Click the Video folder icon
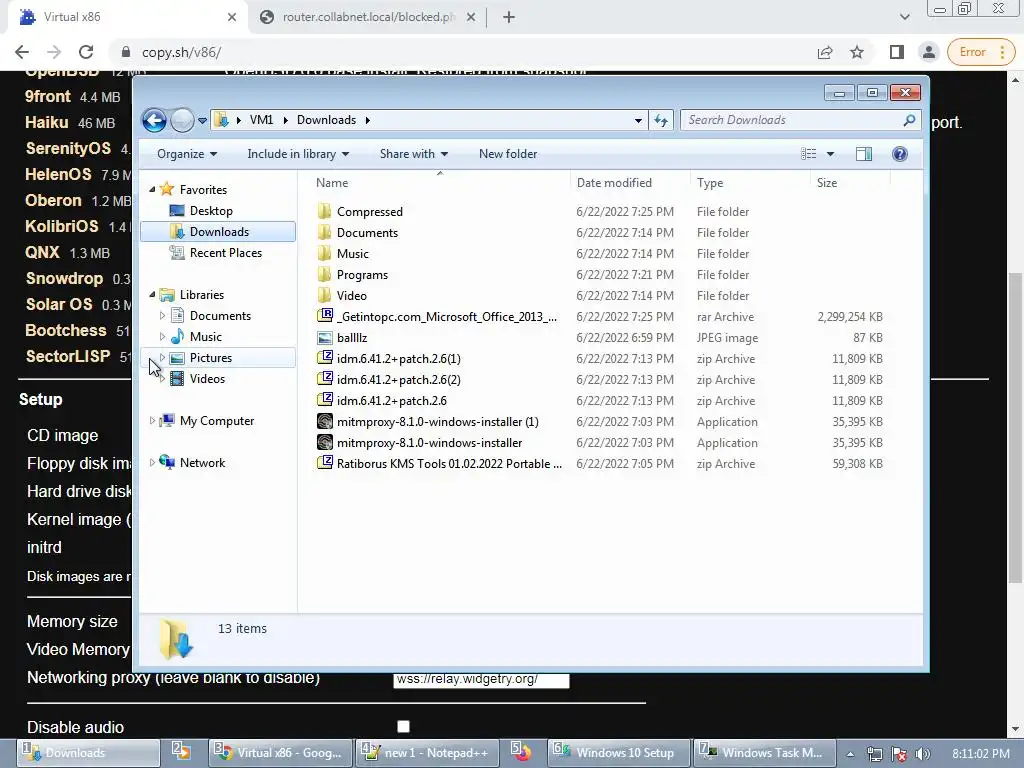The height and width of the screenshot is (768, 1024). click(x=325, y=295)
